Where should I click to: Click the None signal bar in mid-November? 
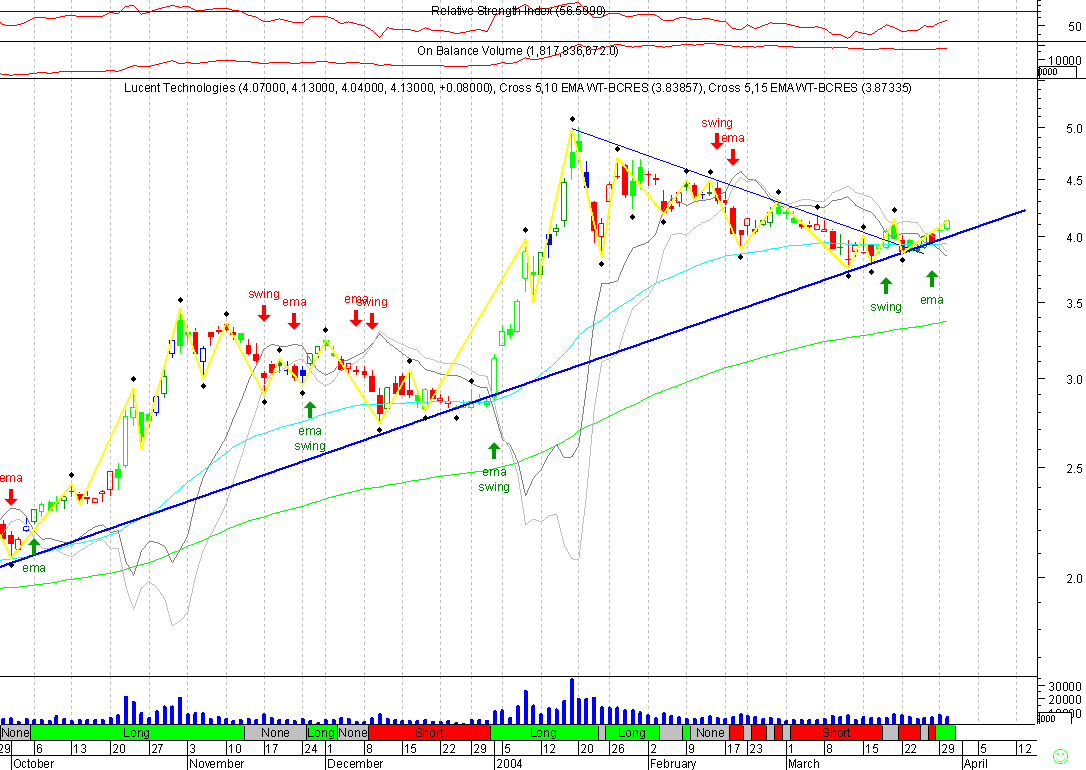275,733
